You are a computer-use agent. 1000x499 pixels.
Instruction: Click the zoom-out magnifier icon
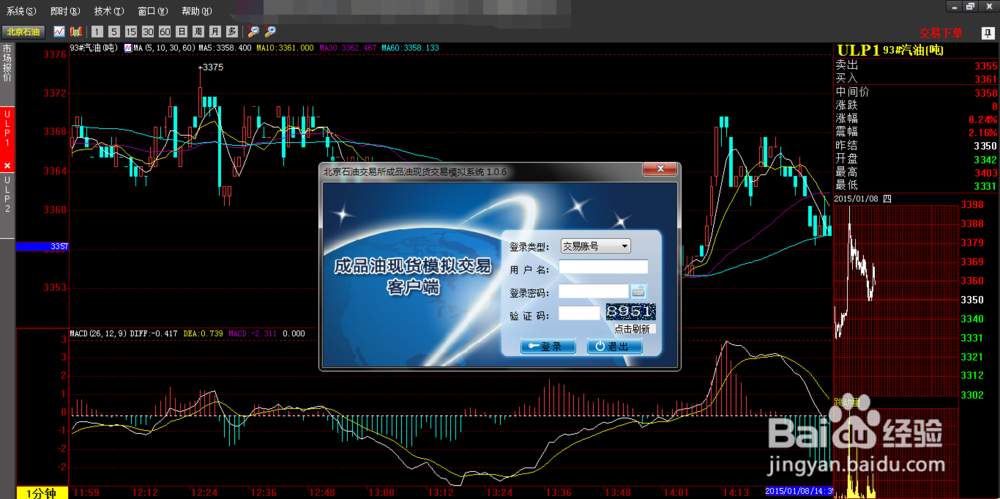[x=253, y=31]
